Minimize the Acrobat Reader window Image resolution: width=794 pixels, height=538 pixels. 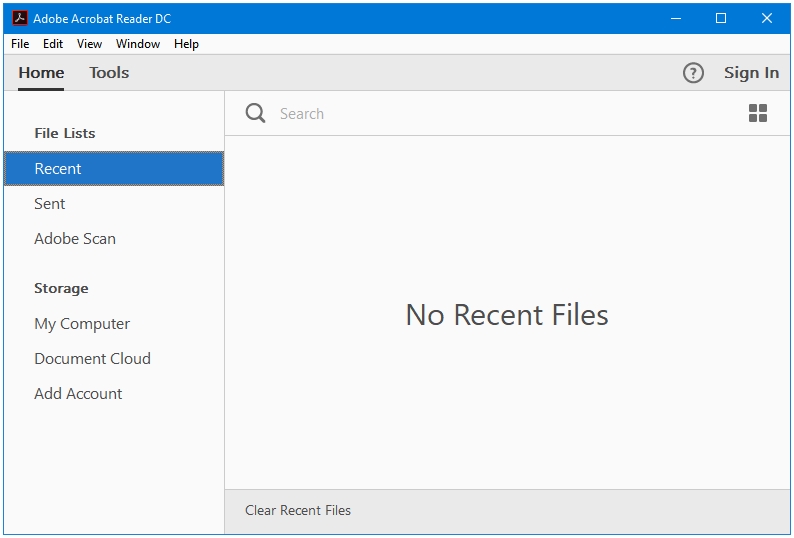click(x=675, y=18)
